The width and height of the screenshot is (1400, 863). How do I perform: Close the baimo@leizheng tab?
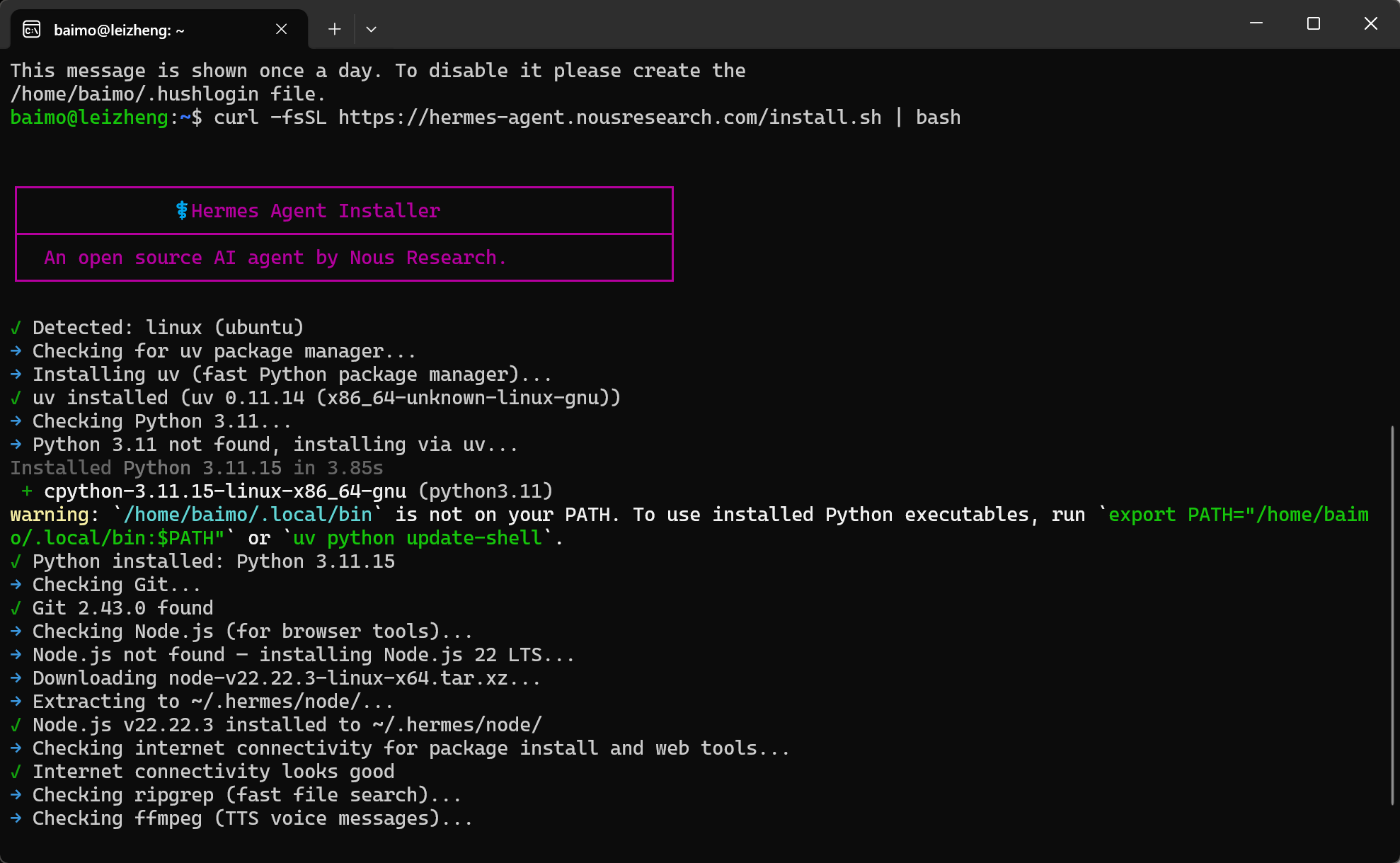click(x=281, y=29)
